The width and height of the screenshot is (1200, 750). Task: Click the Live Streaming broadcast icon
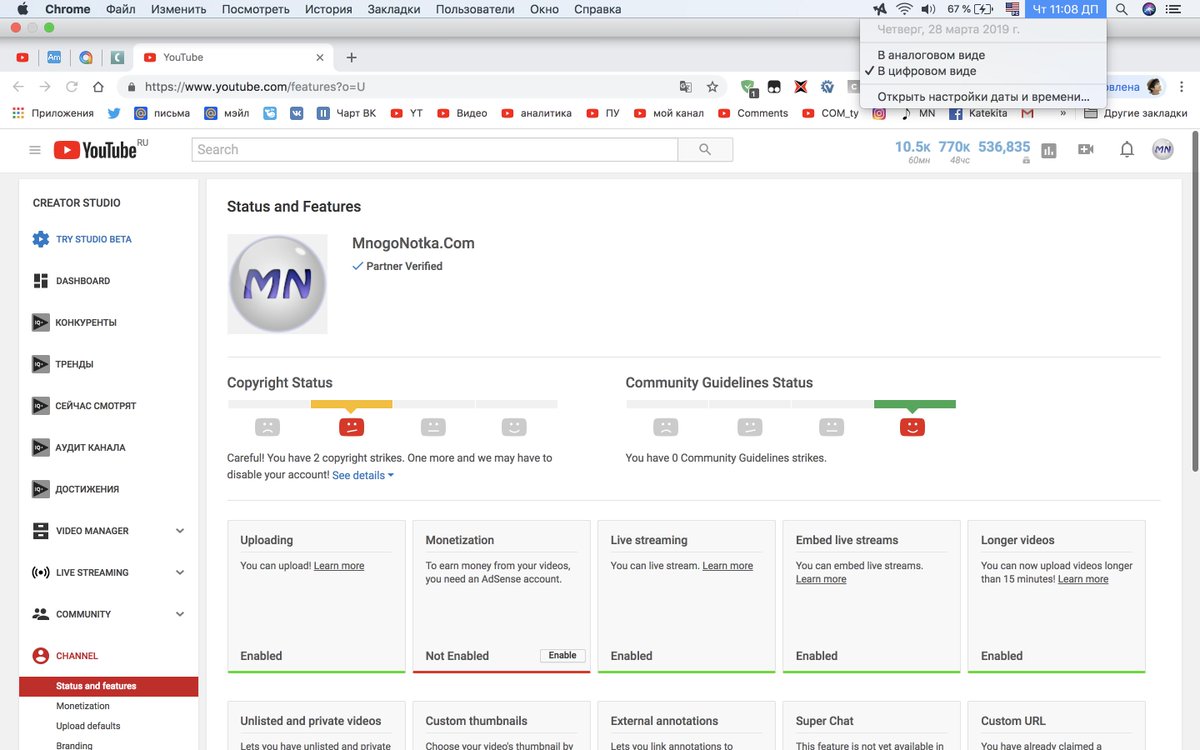pyautogui.click(x=40, y=573)
